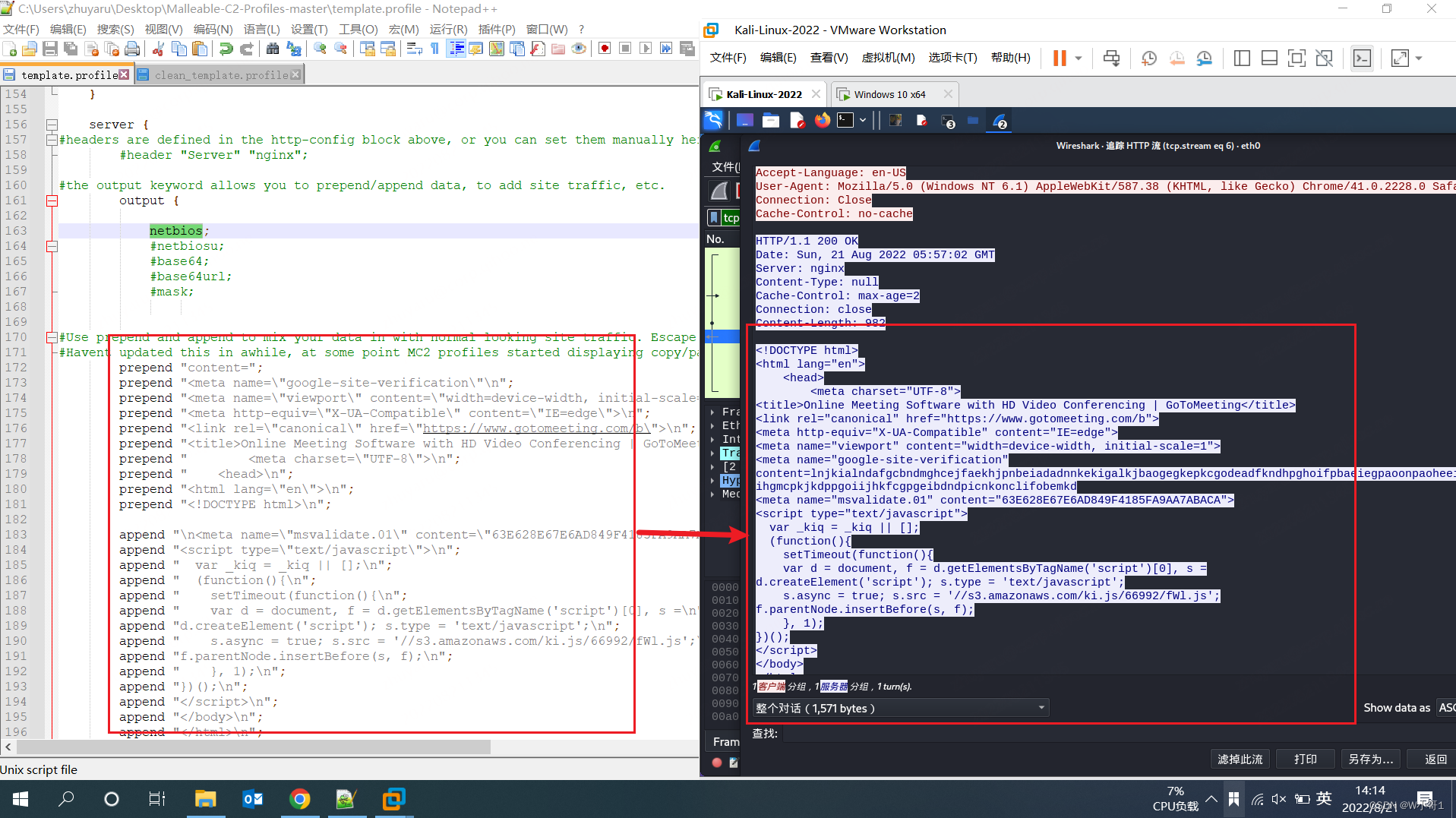Pause the VM with orange pause button
Viewport: 1456px width, 818px height.
(1059, 58)
